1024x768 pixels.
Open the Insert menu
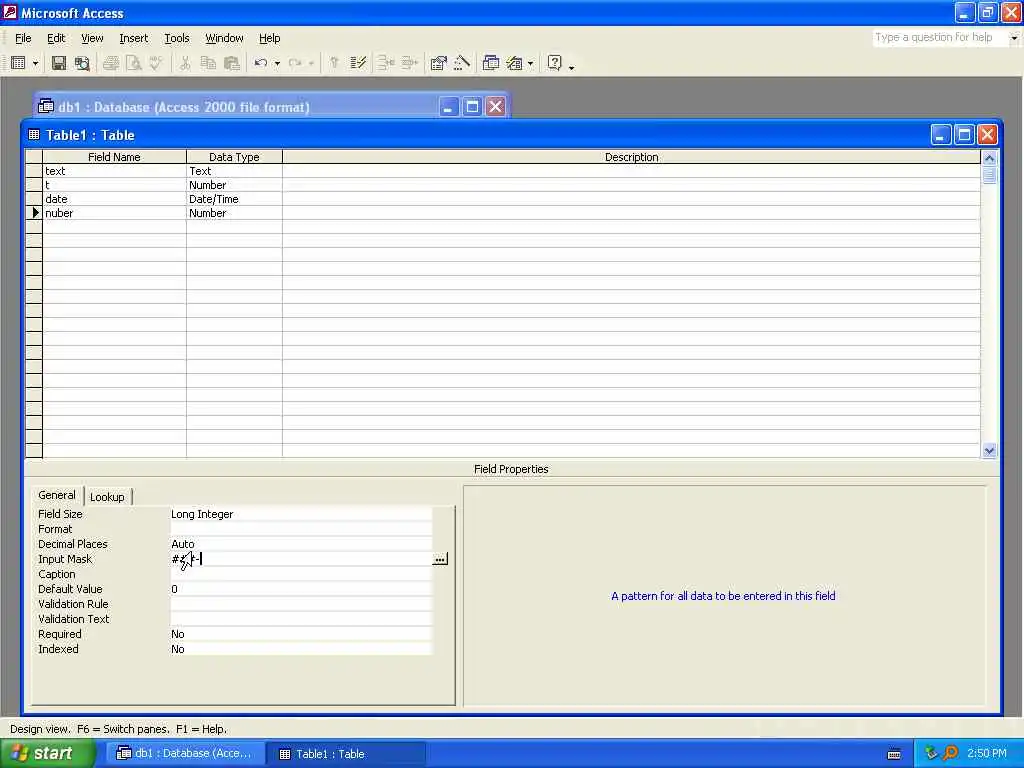coord(134,38)
